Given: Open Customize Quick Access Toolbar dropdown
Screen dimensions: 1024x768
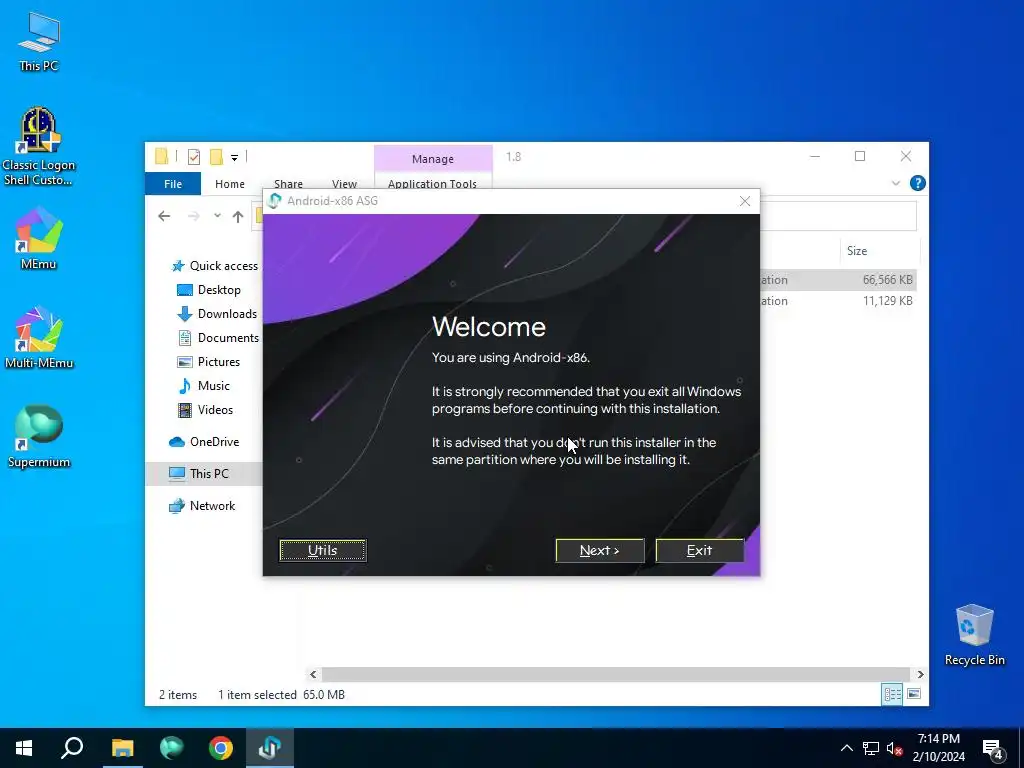Looking at the screenshot, I should coord(234,157).
